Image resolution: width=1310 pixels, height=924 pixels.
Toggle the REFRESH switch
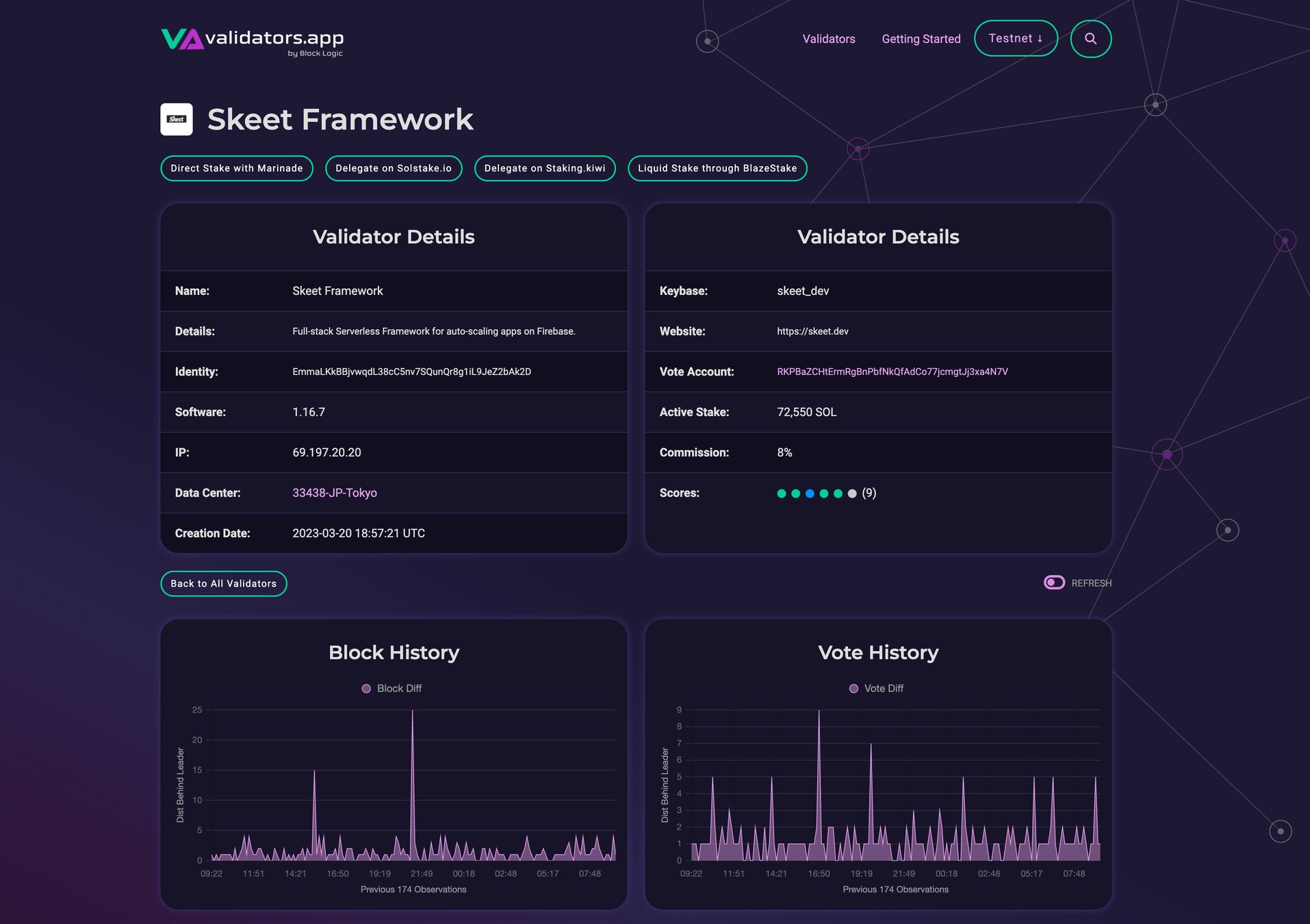click(1054, 582)
